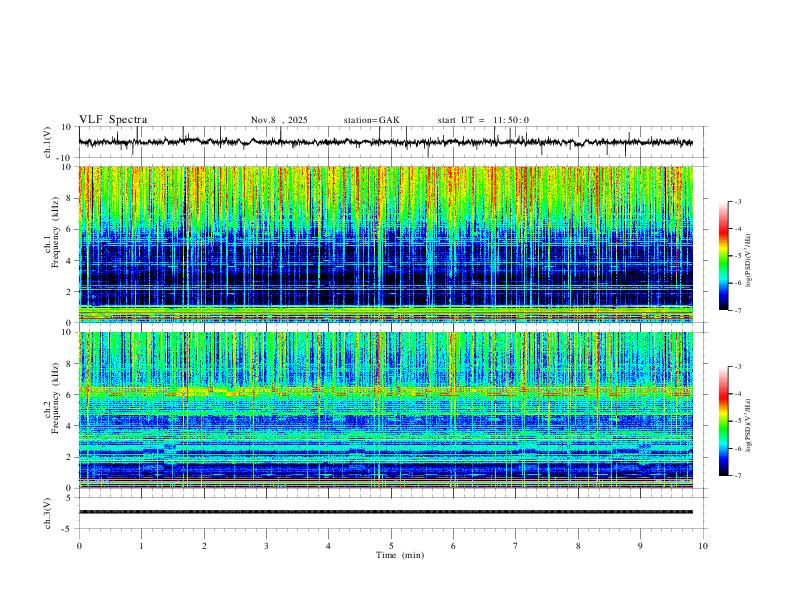Click the ch.2 "Frequency (kHz)" axis label
Screen dimensions: 792x612
click(x=54, y=398)
